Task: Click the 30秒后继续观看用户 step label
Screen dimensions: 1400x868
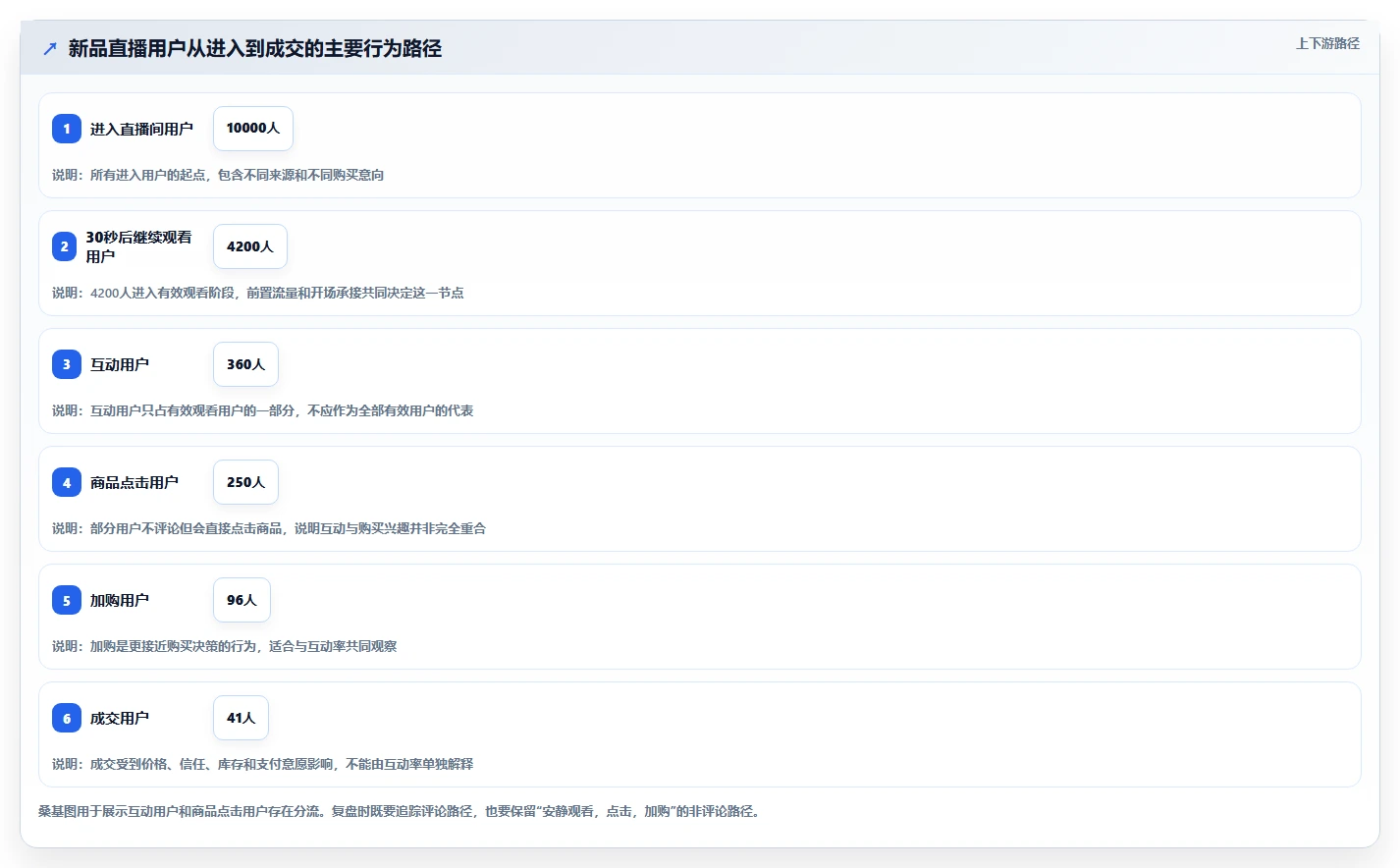Action: point(138,246)
